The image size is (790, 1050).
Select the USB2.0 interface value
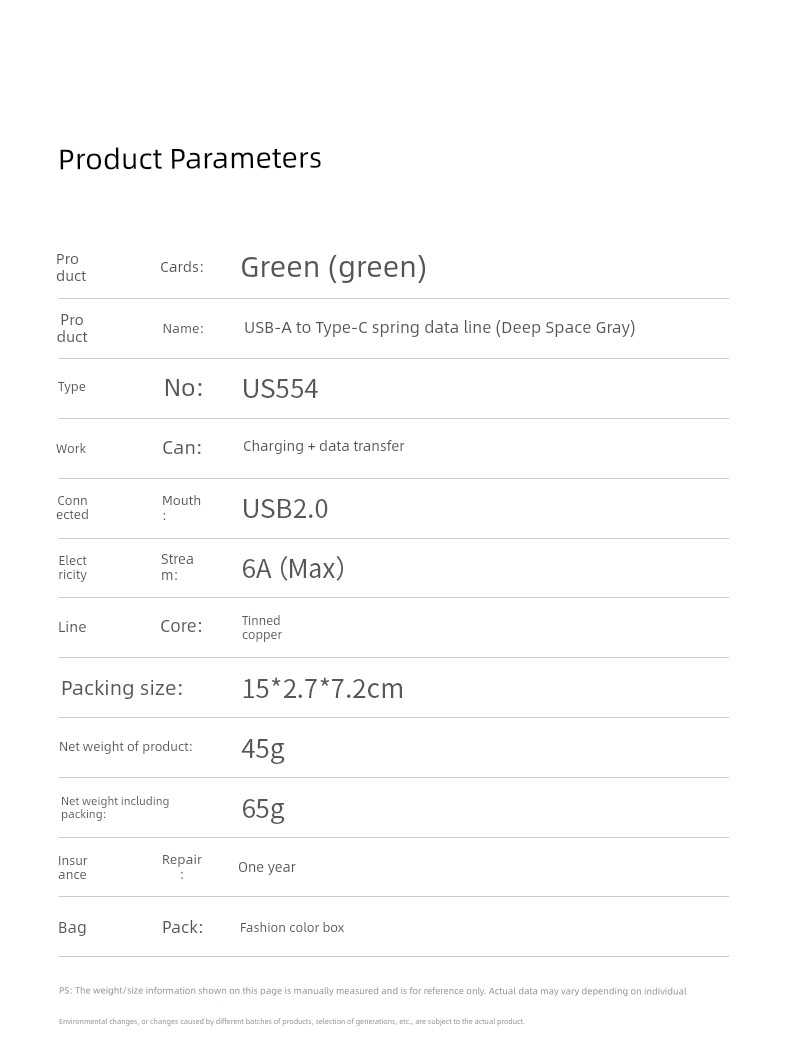(x=285, y=509)
